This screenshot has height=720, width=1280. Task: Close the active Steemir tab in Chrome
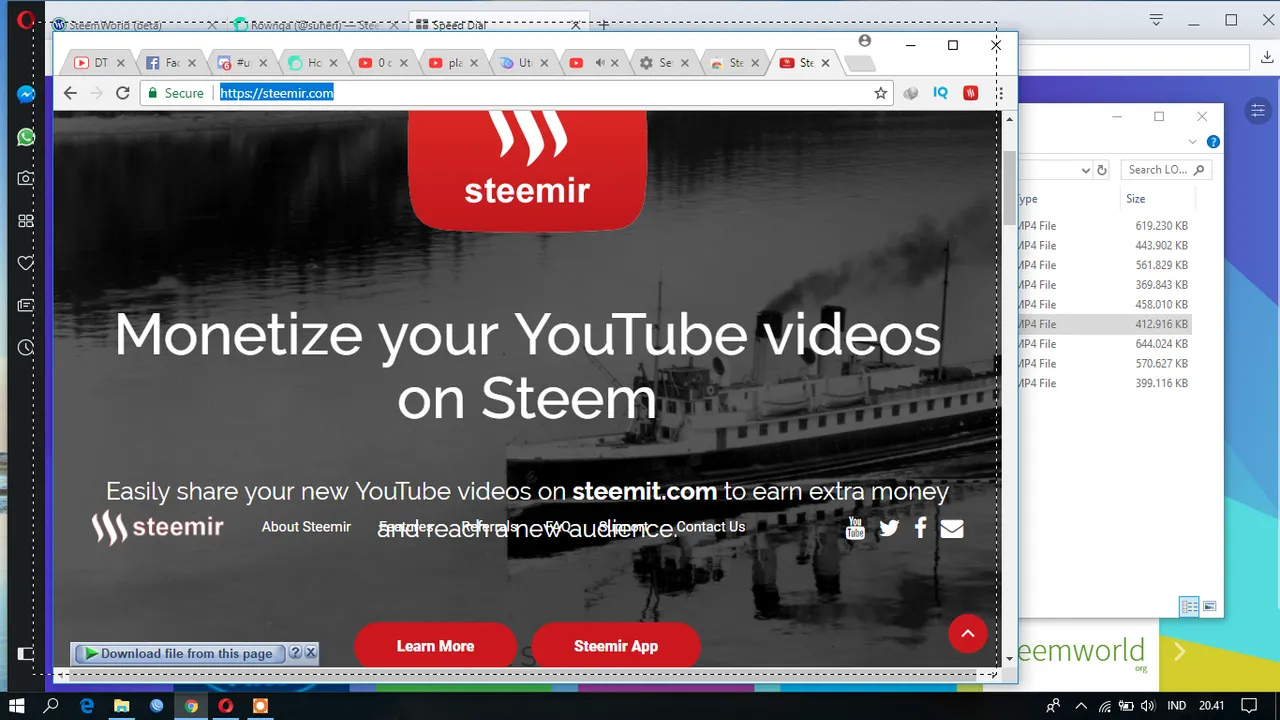[x=825, y=63]
